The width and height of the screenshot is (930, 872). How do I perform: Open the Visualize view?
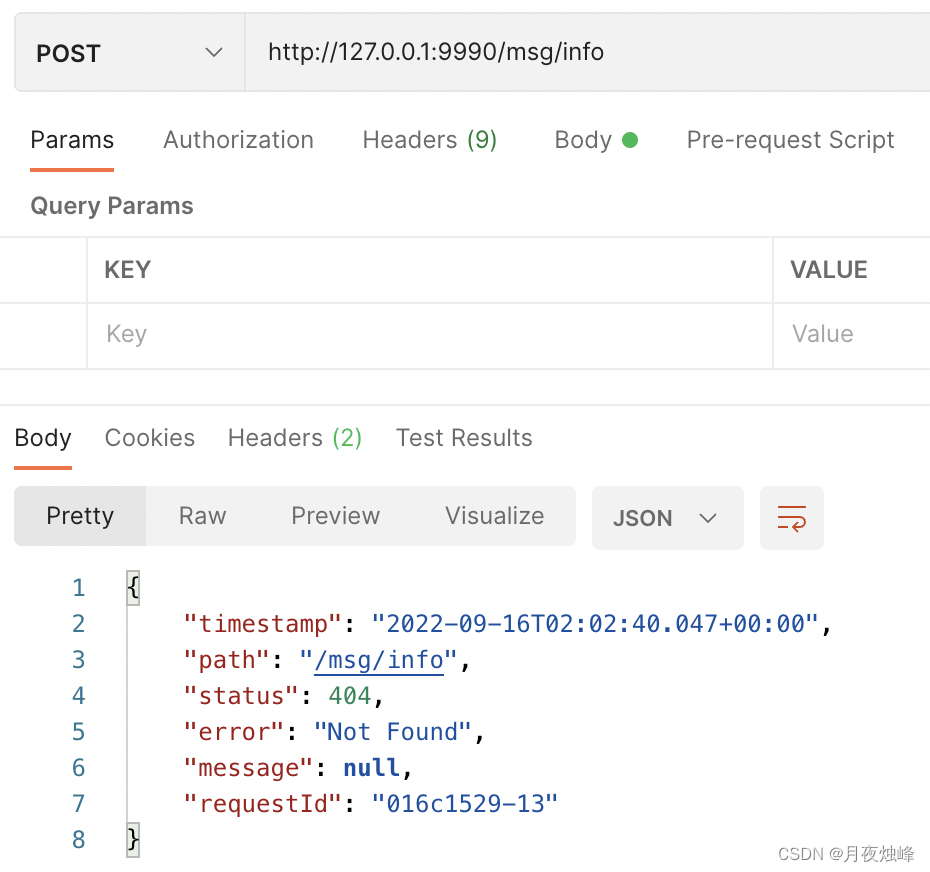[x=494, y=516]
